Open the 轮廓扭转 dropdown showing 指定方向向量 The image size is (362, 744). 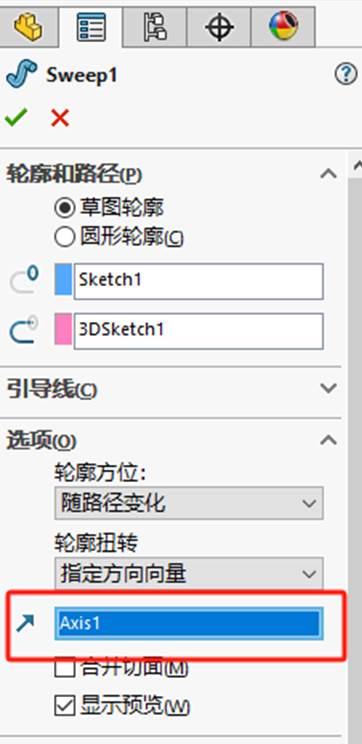189,574
